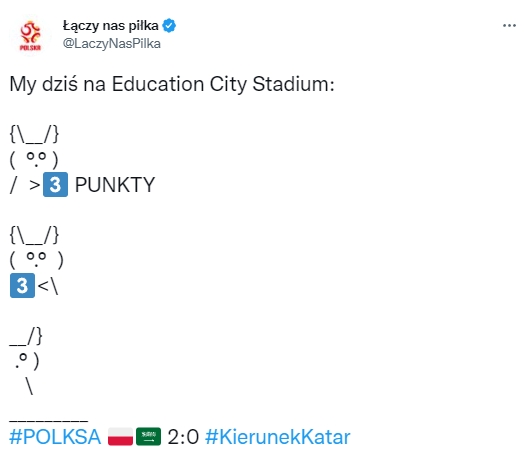Click the blue verified badge
Screen dimensions: 524x461
click(x=169, y=26)
